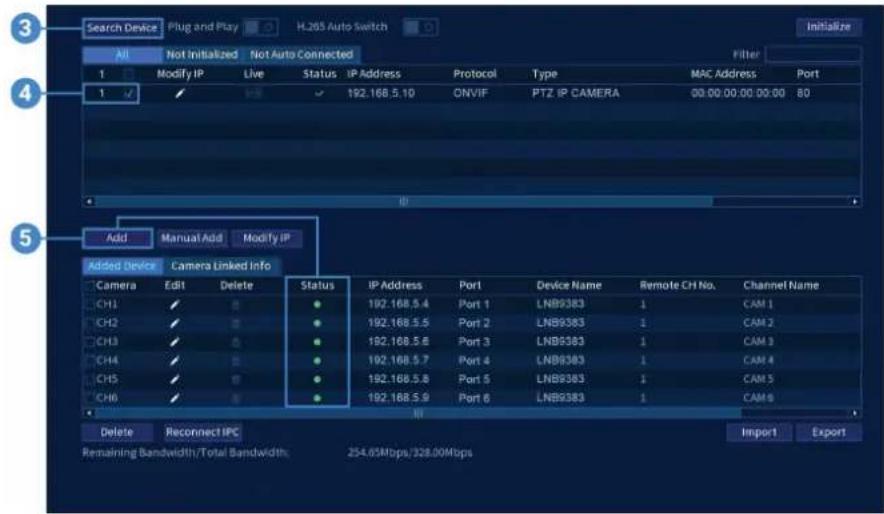Open the Camera Linked Info tab

coord(221,265)
